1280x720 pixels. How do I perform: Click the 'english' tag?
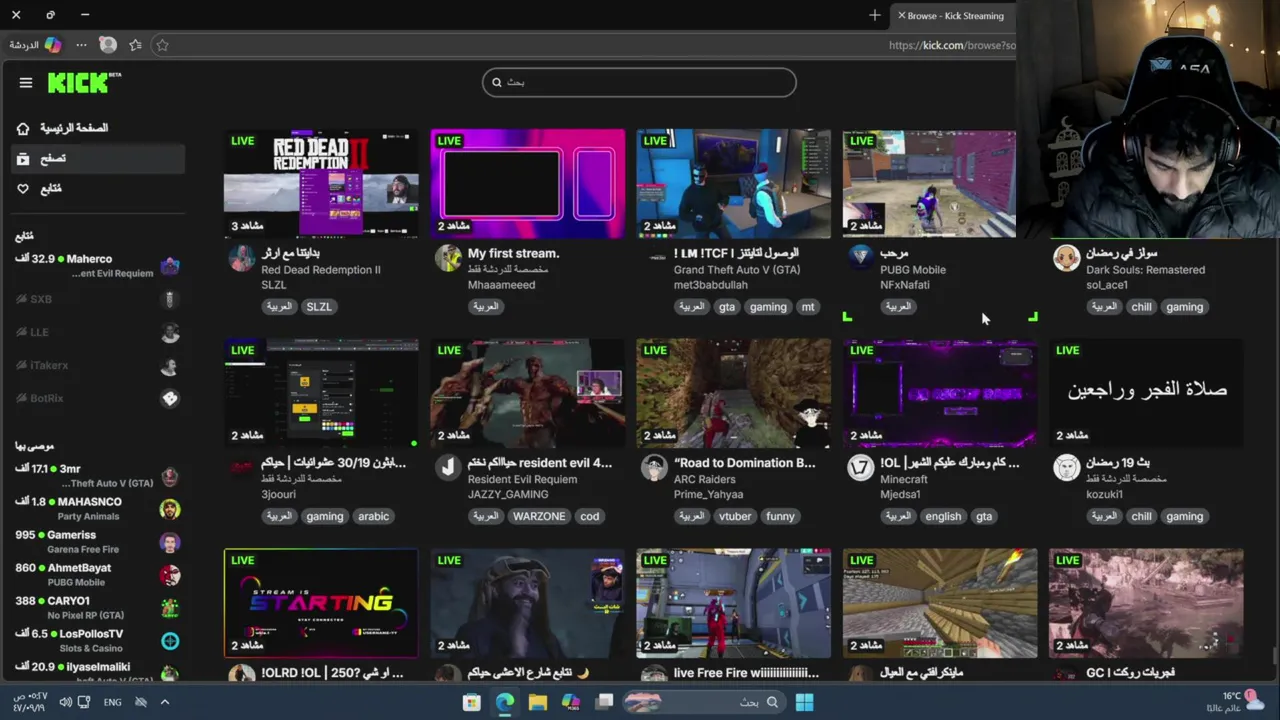click(943, 516)
